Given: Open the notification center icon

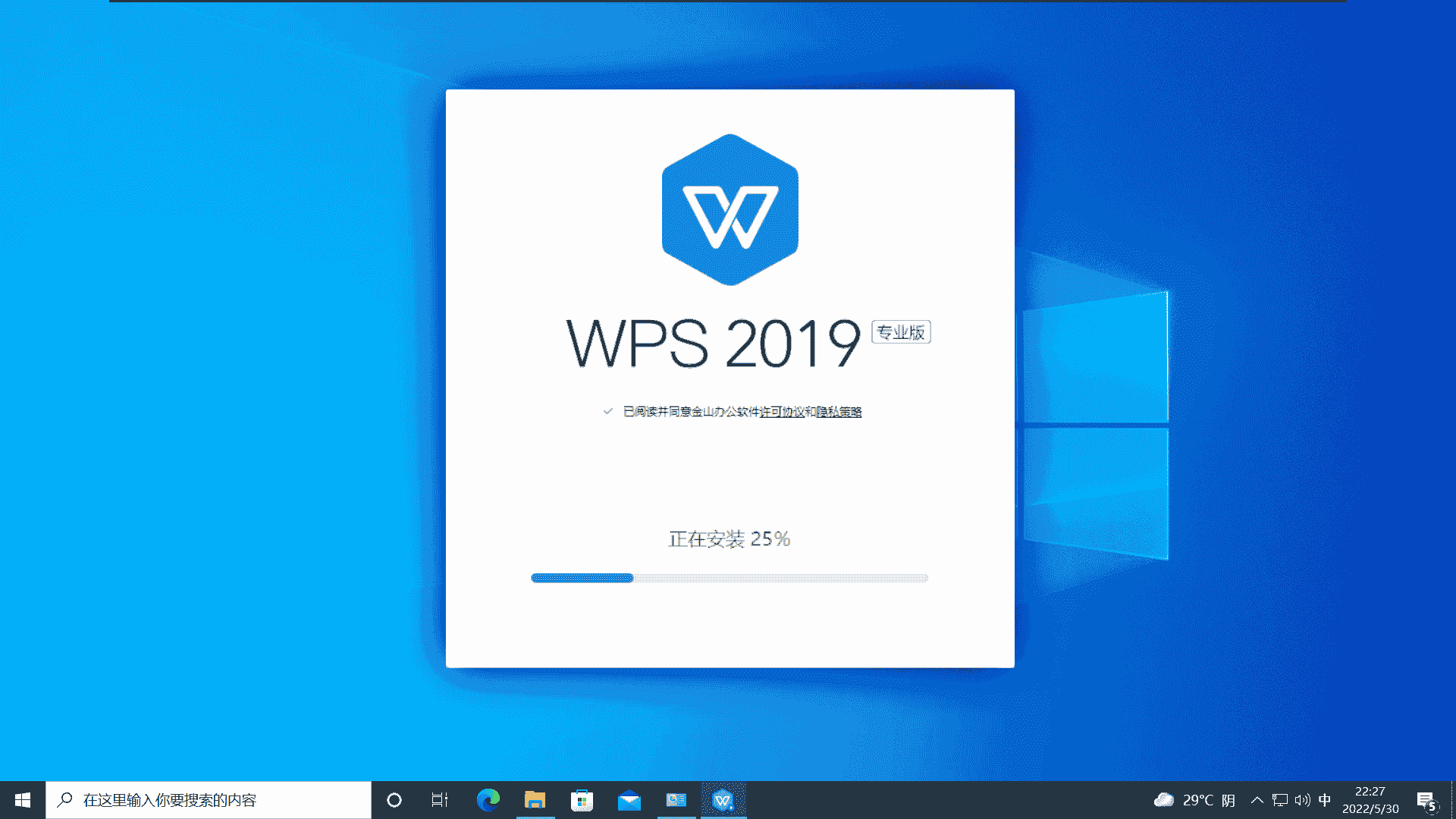Looking at the screenshot, I should coord(1427,801).
